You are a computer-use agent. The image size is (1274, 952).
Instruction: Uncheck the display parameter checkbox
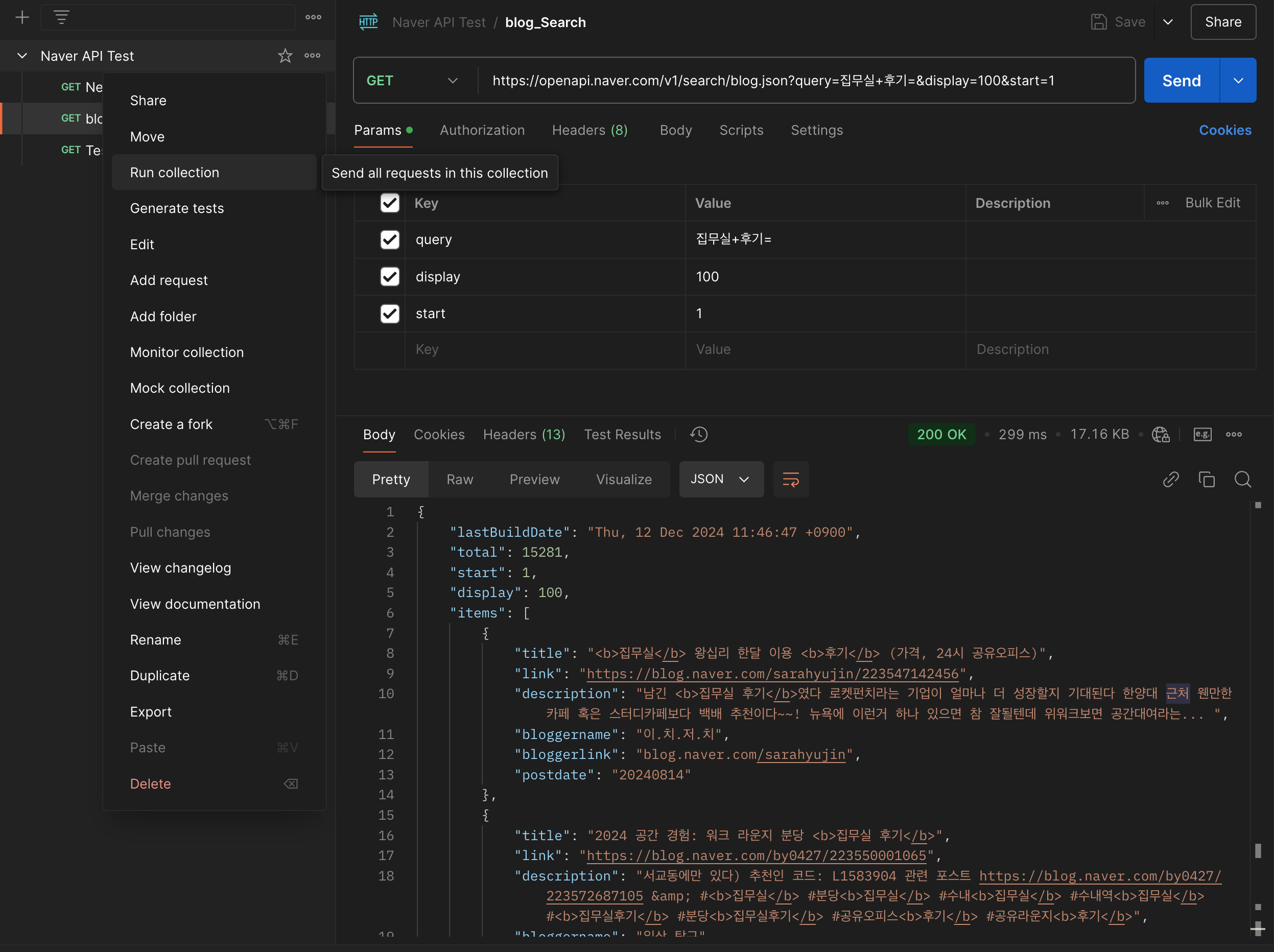[390, 276]
